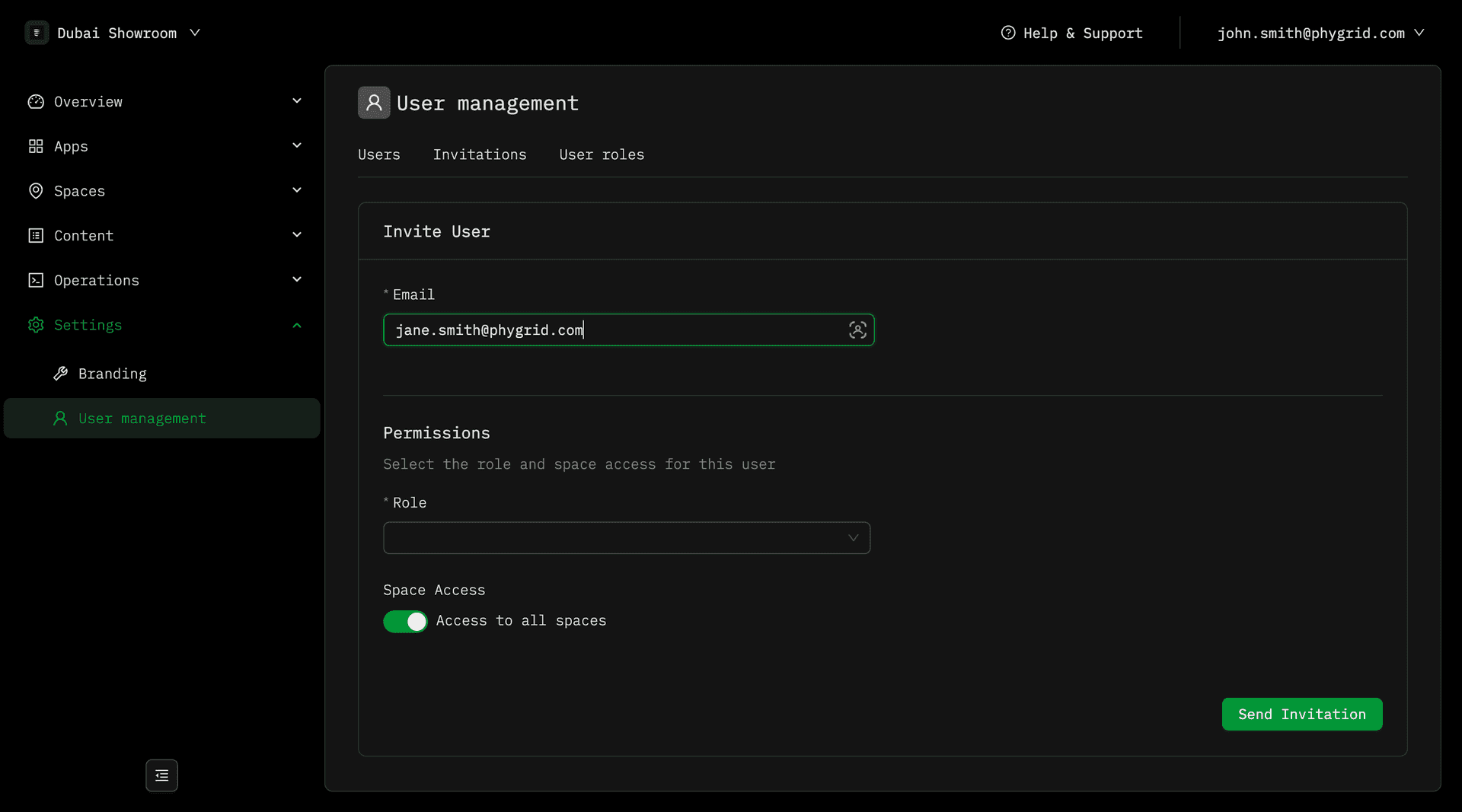
Task: Expand the Overview section chevron
Action: coord(297,101)
